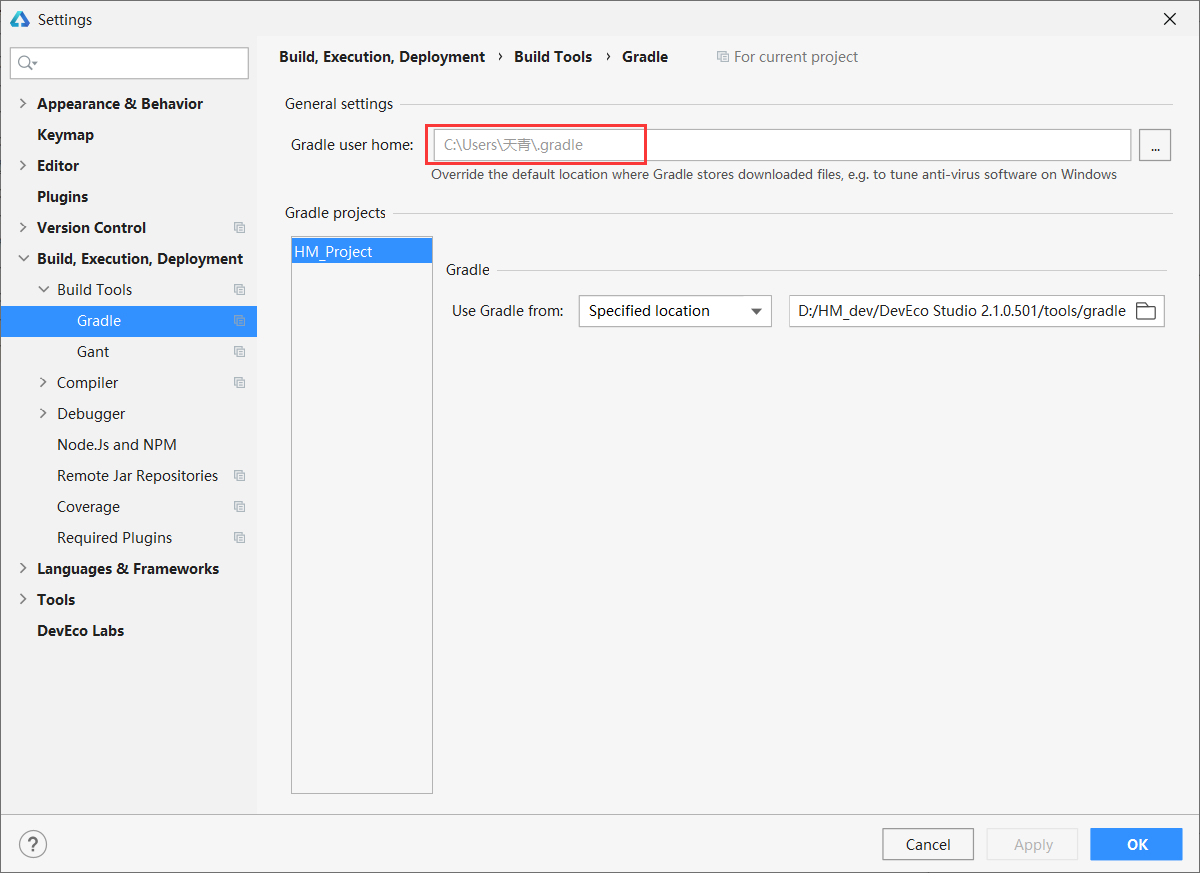Image resolution: width=1200 pixels, height=873 pixels.
Task: Select the Gradle tree item
Action: coord(129,321)
